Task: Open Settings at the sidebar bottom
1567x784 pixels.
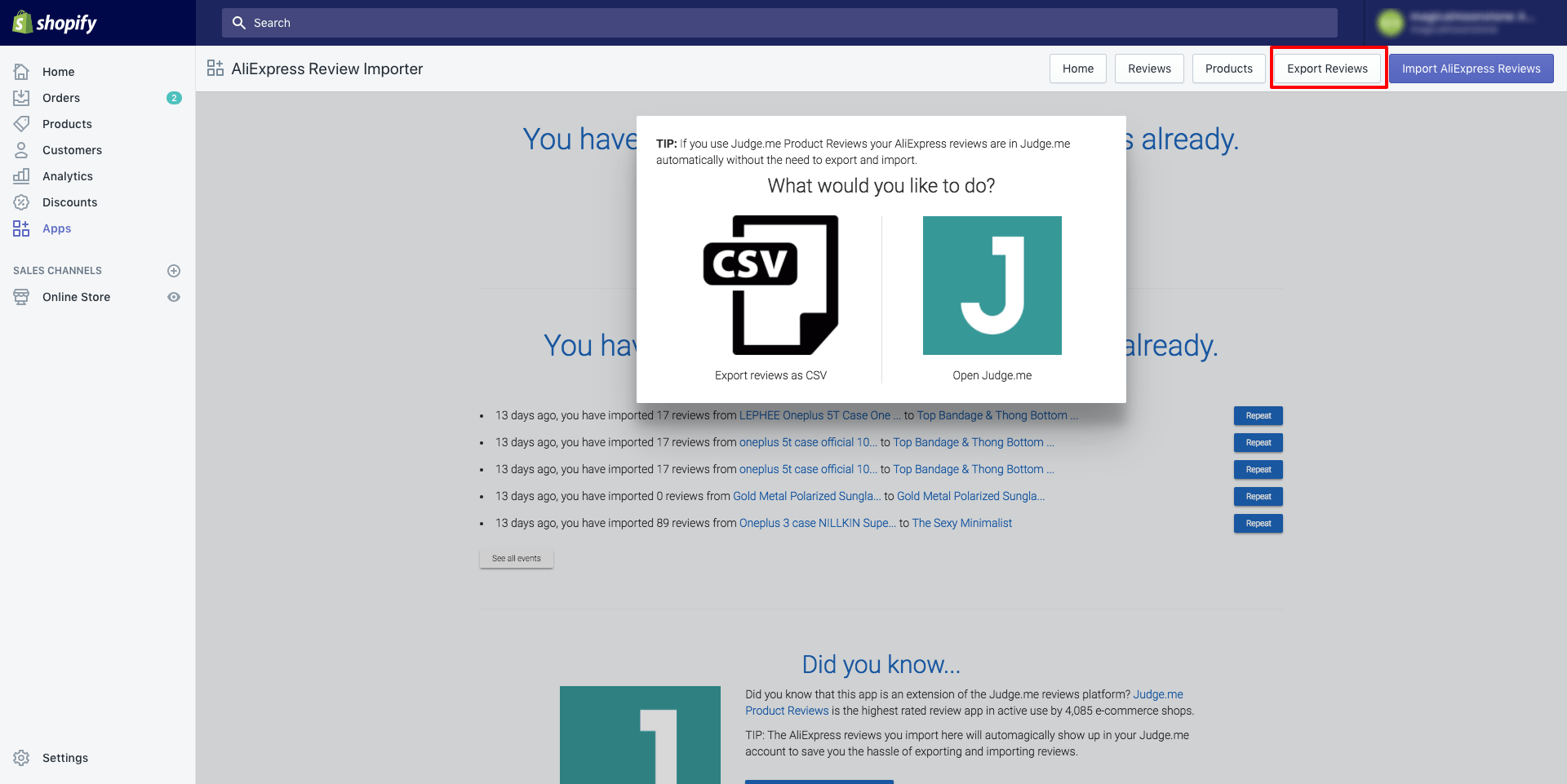Action: (65, 758)
